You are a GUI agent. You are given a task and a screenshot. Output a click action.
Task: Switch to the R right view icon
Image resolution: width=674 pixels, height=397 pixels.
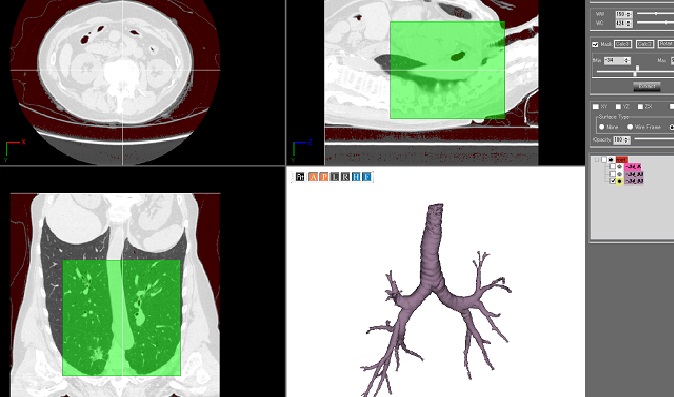coord(345,177)
